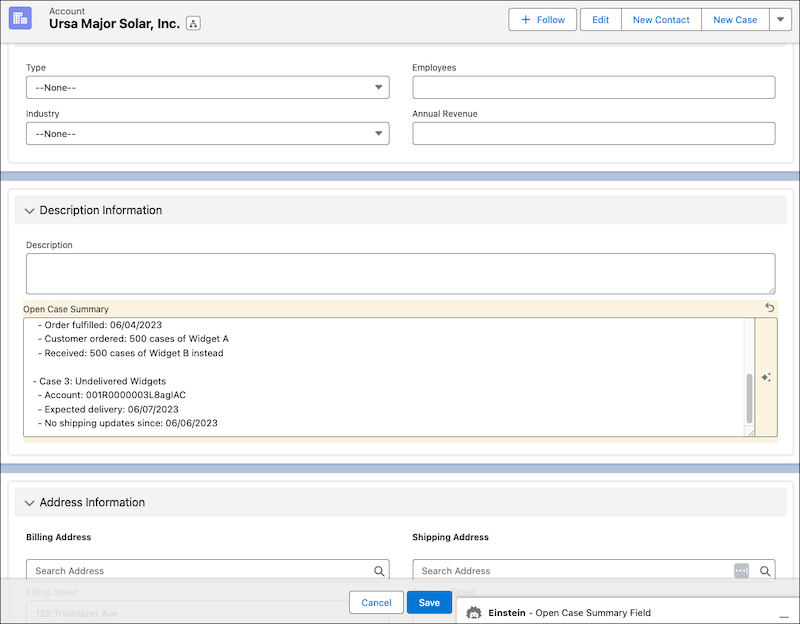Image resolution: width=800 pixels, height=624 pixels.
Task: Collapse the Address Information section
Action: click(30, 503)
